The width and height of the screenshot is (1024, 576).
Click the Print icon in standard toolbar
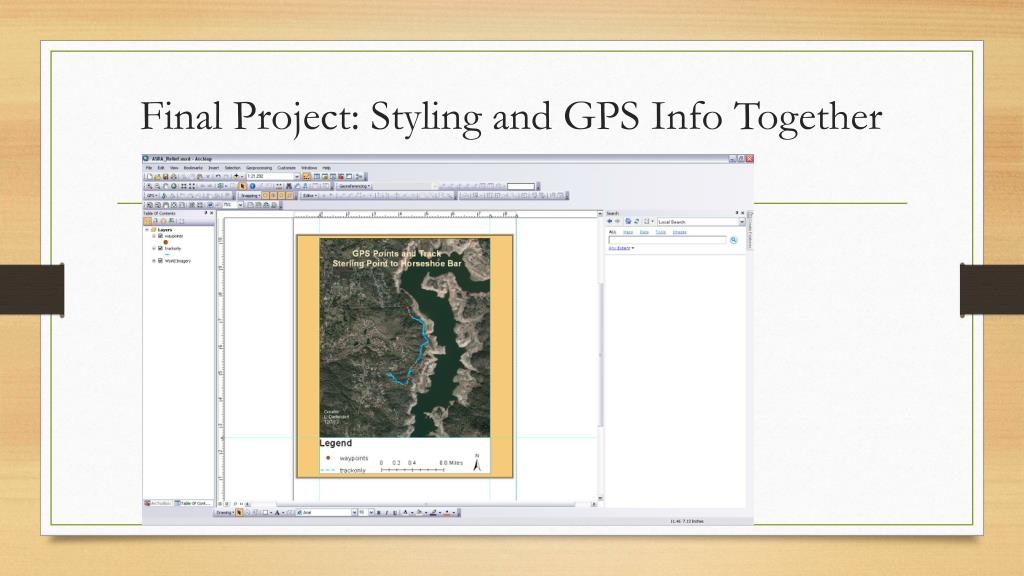point(174,176)
